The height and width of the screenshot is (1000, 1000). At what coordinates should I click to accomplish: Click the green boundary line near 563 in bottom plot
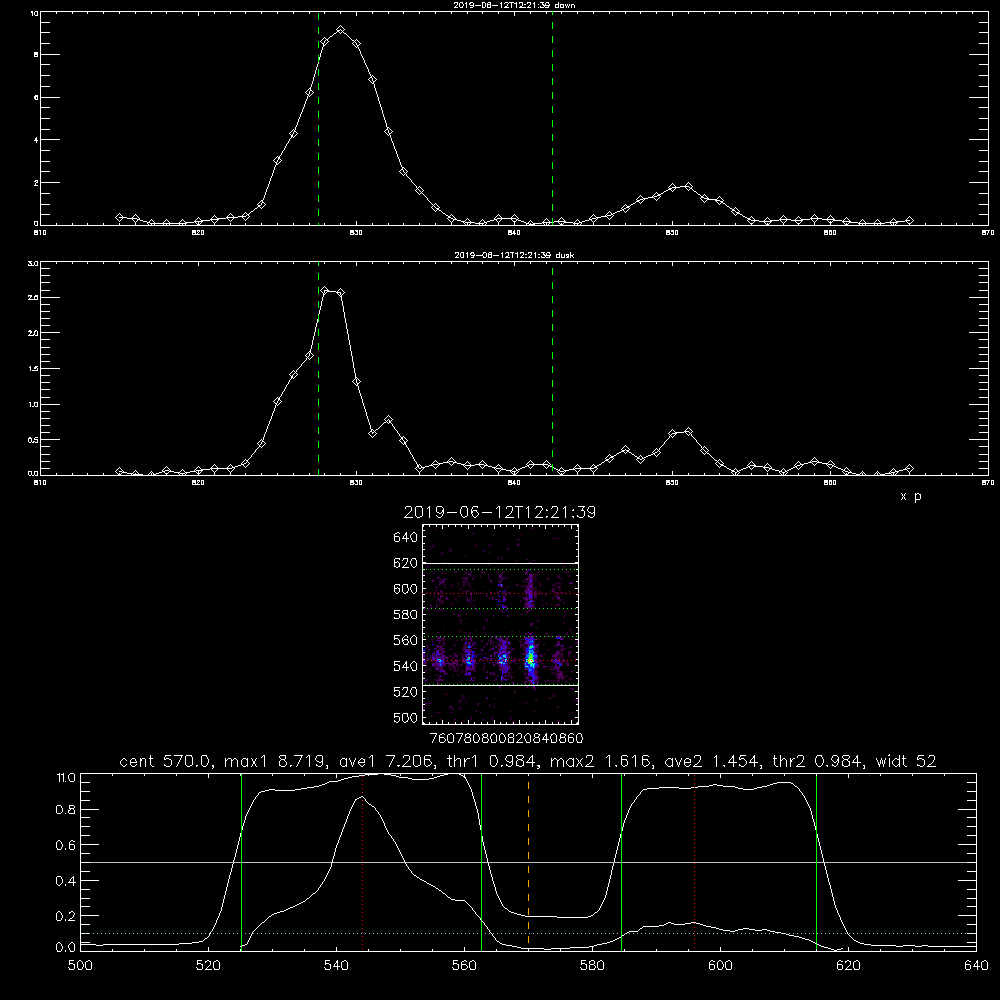pos(482,861)
